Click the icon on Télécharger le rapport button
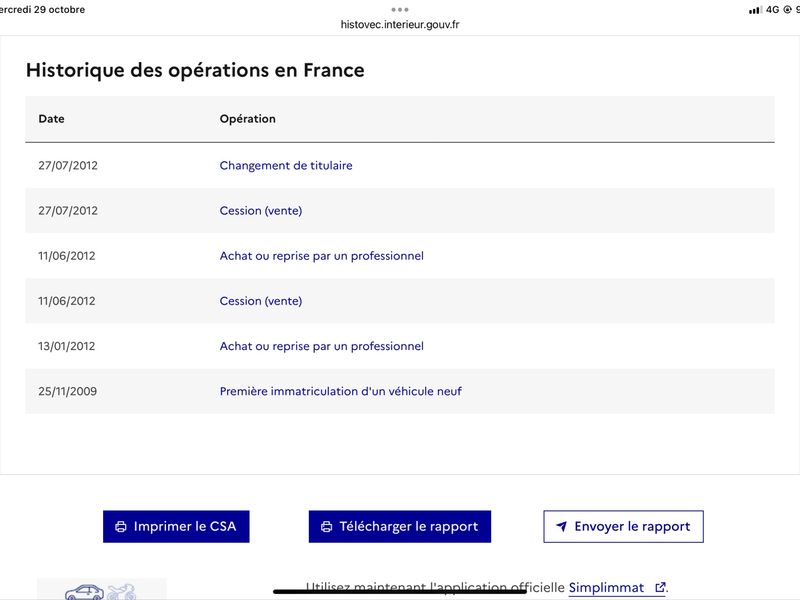Screen dimensions: 800x600 (x=326, y=527)
